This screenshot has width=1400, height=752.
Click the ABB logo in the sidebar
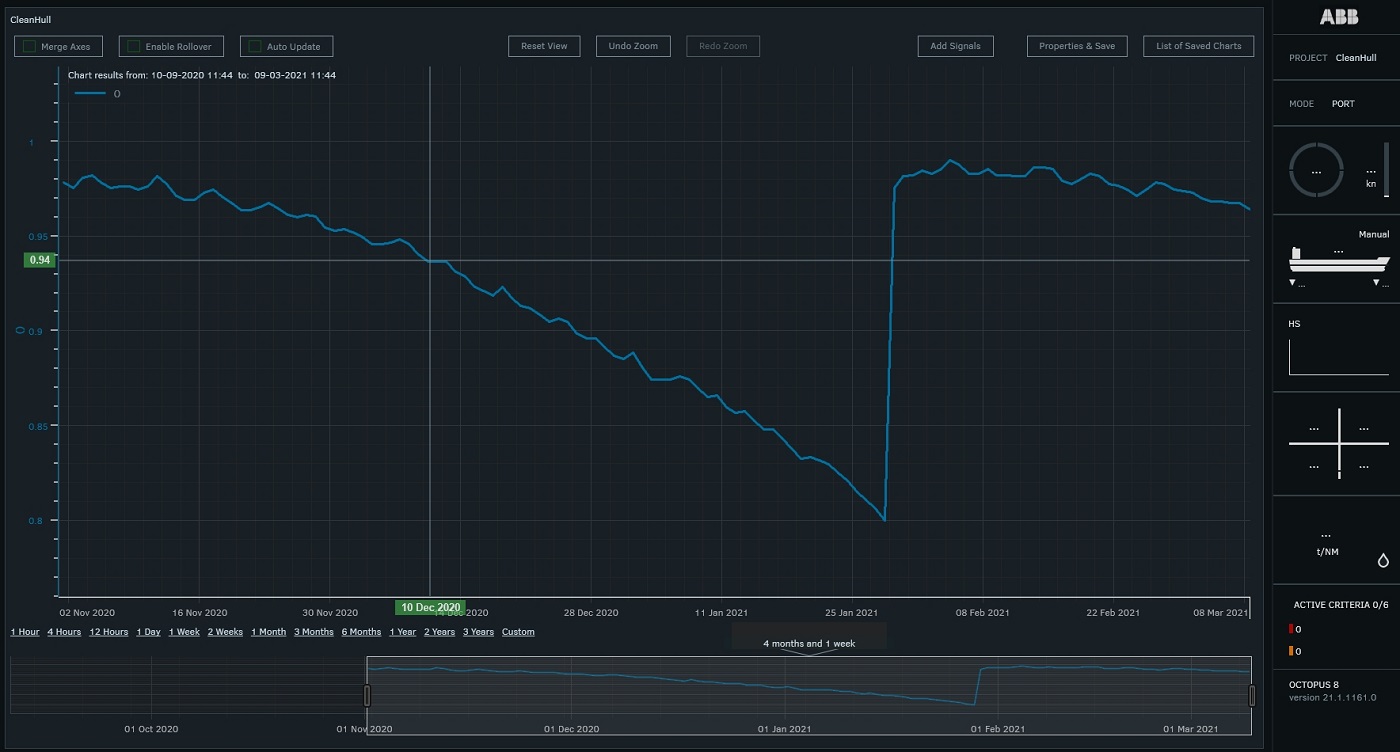coord(1339,17)
